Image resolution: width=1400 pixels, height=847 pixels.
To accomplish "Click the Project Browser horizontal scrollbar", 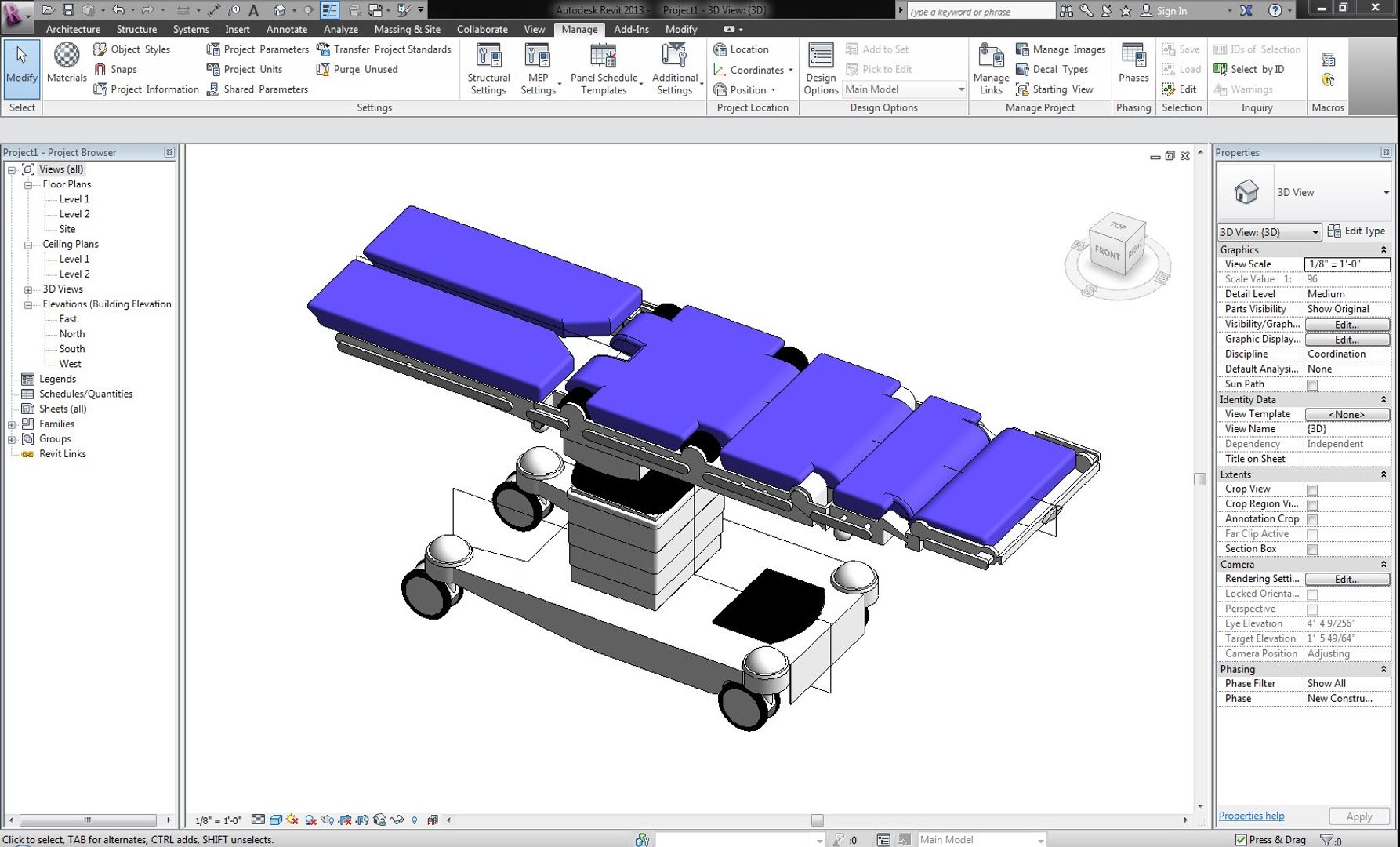I will pyautogui.click(x=88, y=820).
